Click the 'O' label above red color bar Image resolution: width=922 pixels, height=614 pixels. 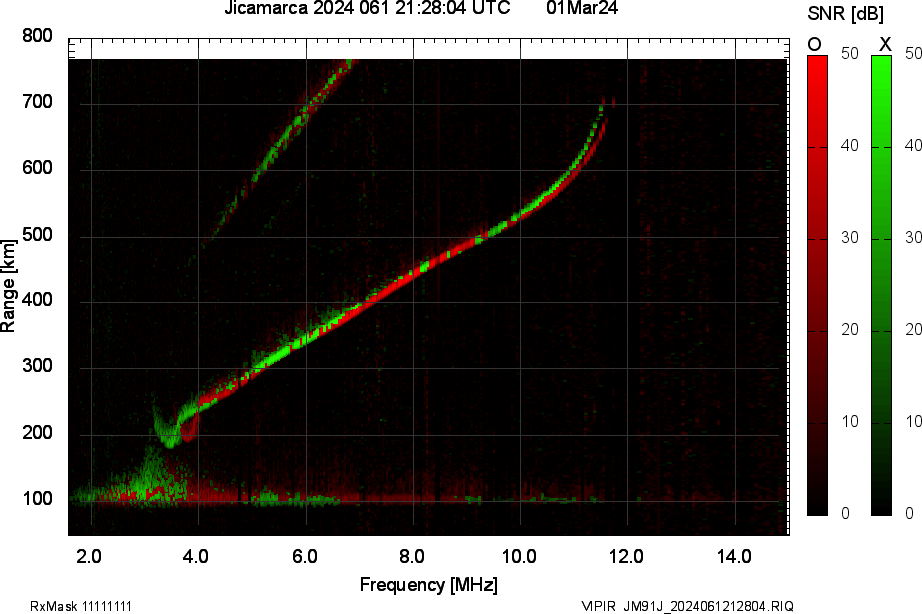tap(815, 44)
